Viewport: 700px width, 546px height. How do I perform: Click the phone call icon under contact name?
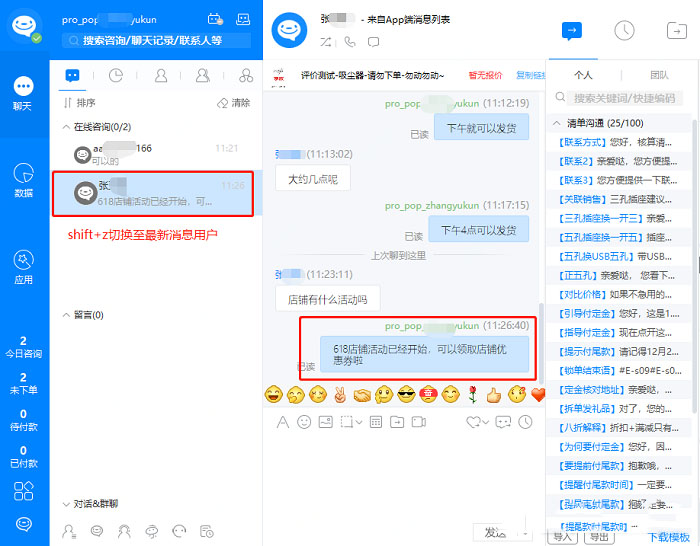pyautogui.click(x=350, y=42)
